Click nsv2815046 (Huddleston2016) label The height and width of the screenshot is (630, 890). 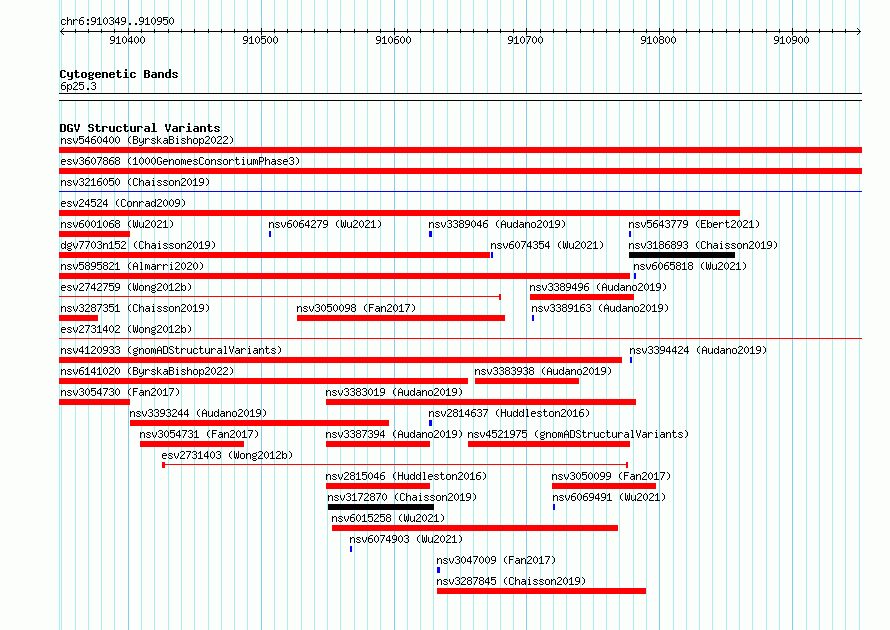coord(406,476)
